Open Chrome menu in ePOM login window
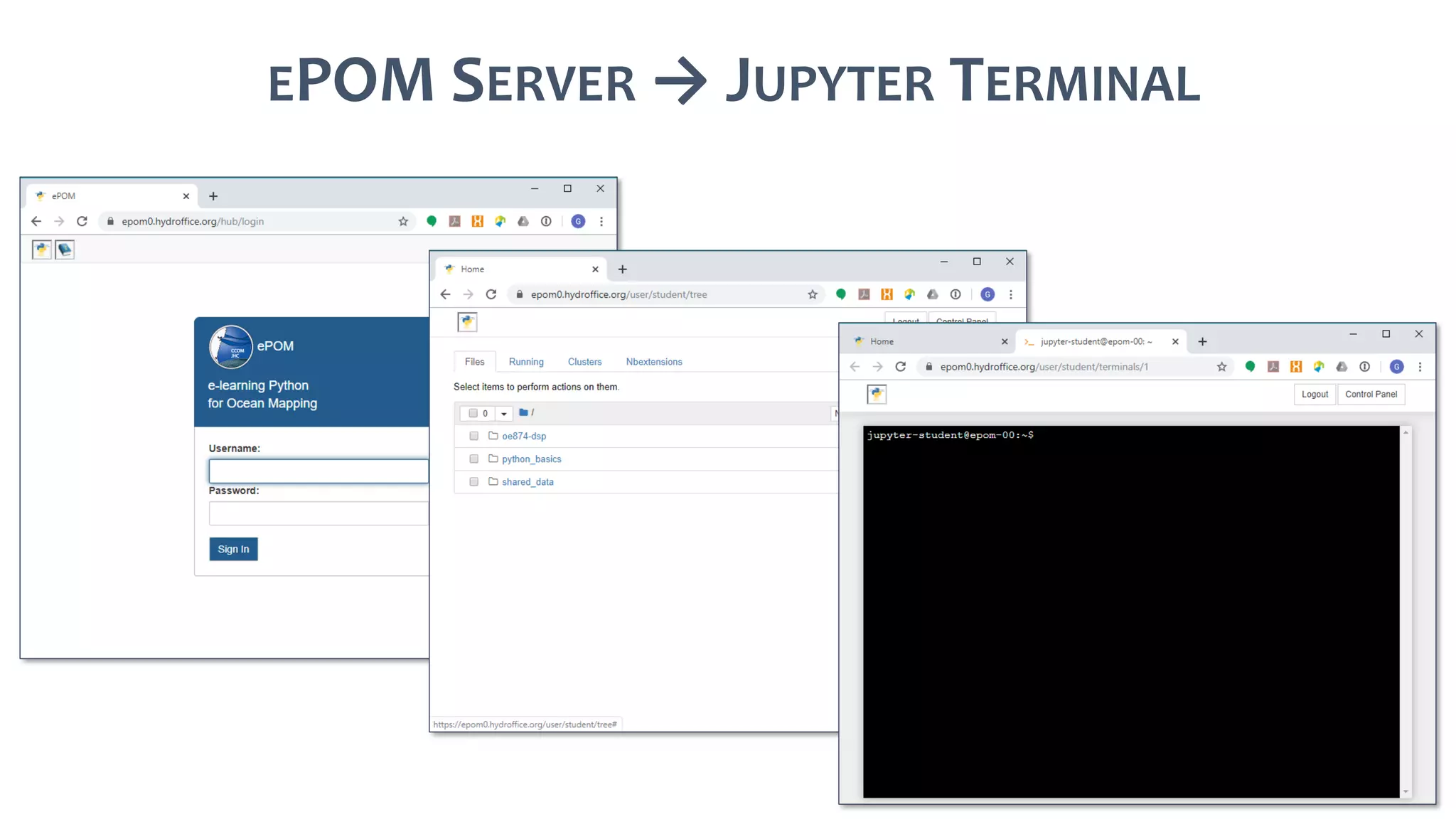This screenshot has height=819, width=1456. (601, 221)
